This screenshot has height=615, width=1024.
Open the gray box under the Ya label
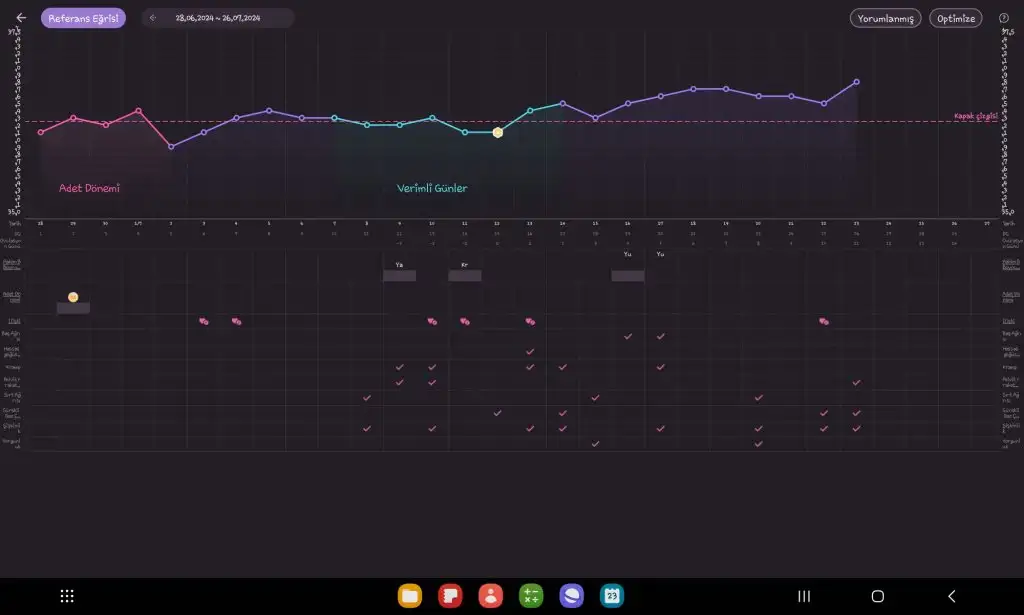(399, 276)
